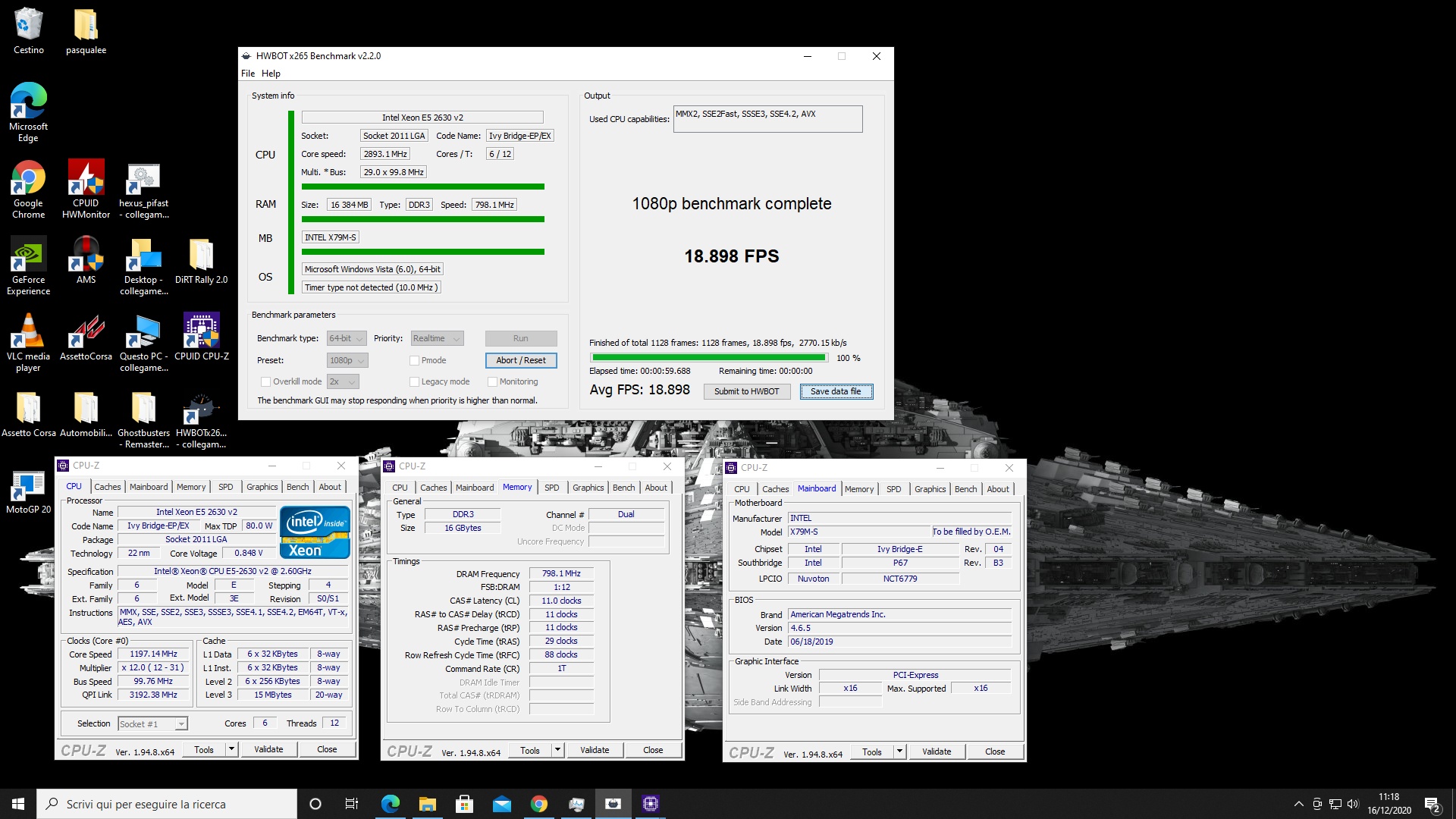Screen dimensions: 1456x819
Task: Switch to Graphics tab in right CPU-Z
Action: tap(930, 489)
